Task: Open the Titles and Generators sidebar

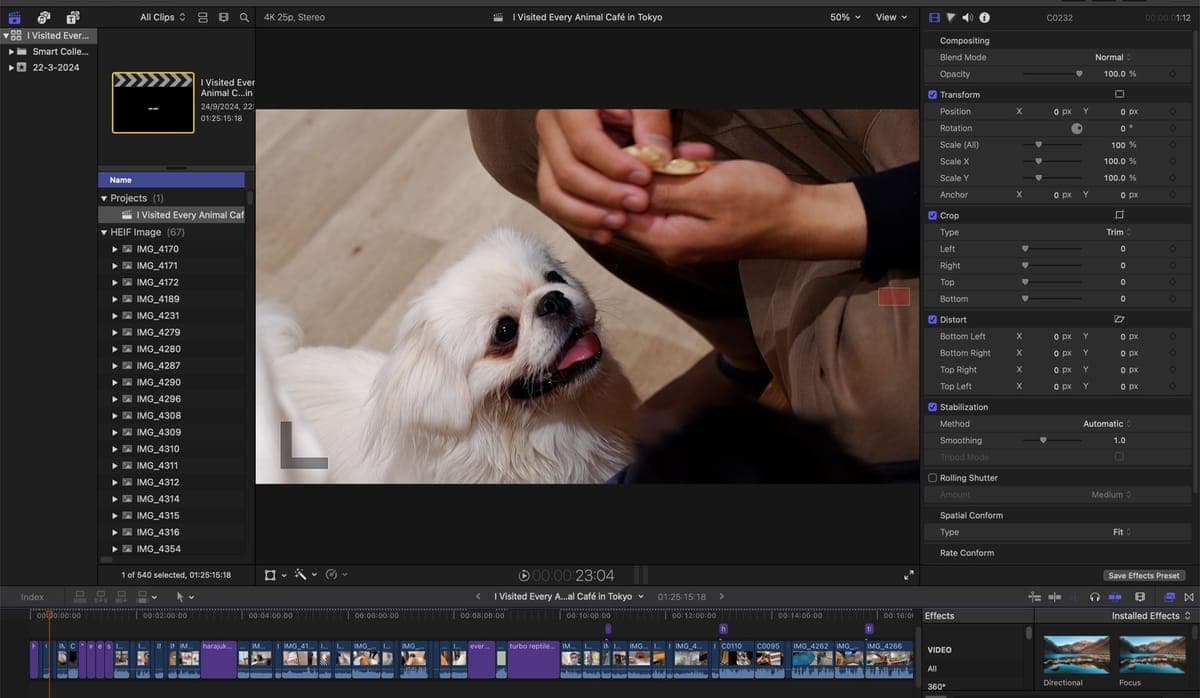Action: [x=73, y=17]
